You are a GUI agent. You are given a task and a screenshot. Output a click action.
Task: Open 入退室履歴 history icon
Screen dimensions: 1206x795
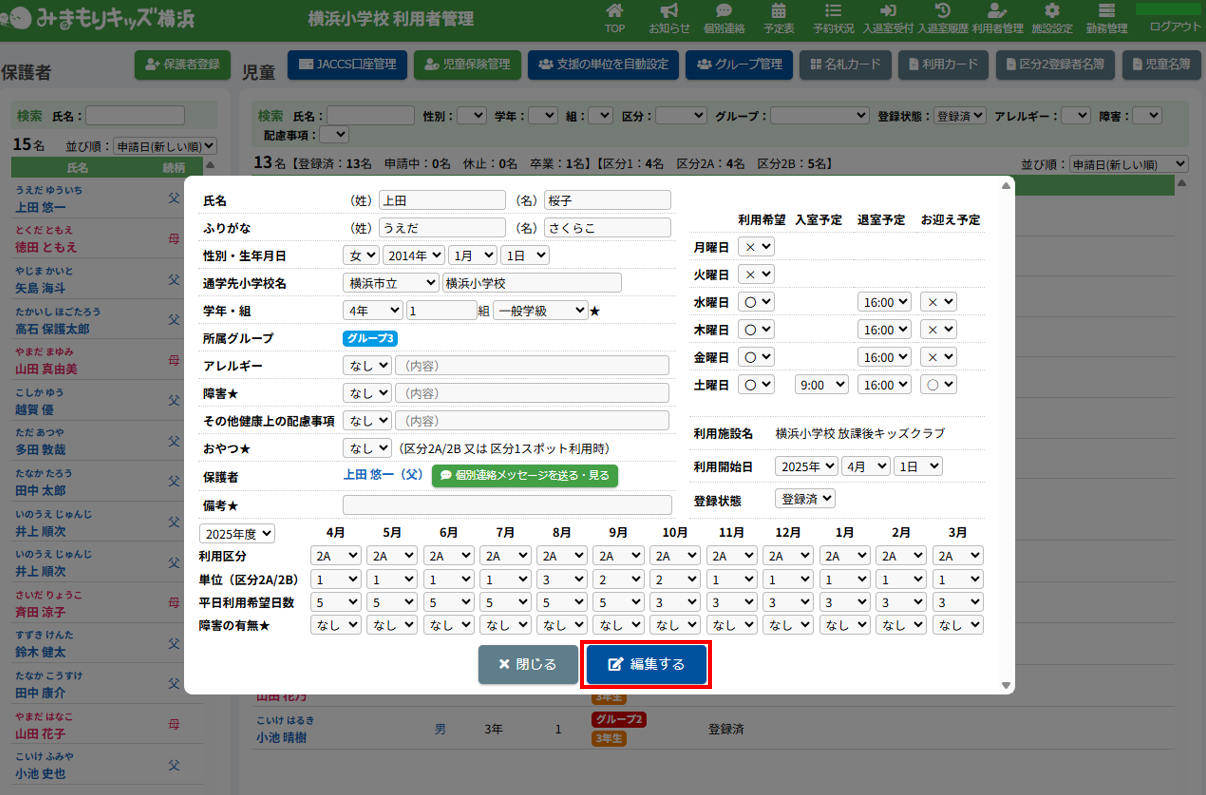click(941, 12)
